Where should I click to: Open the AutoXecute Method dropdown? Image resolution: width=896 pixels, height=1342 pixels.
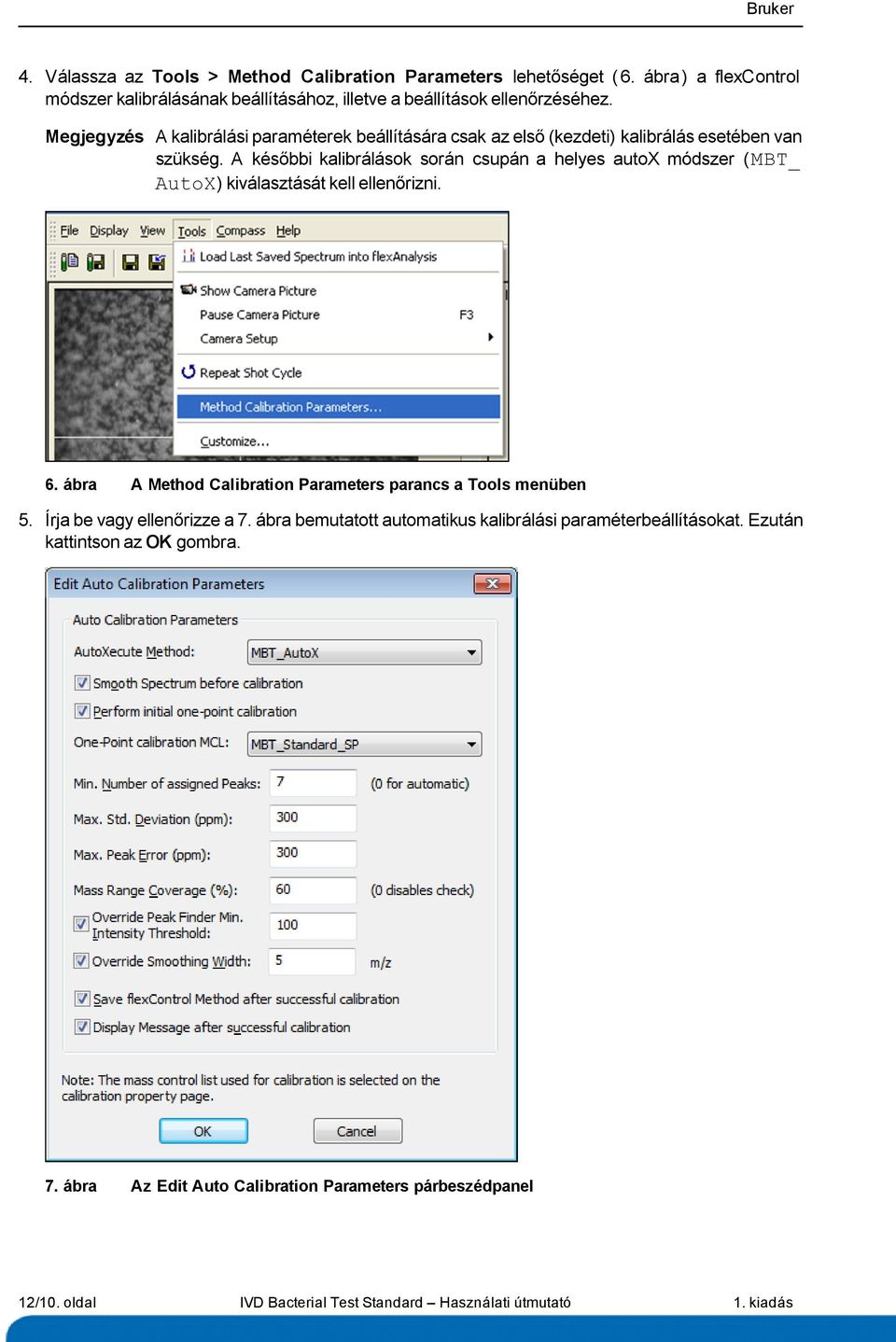click(x=365, y=652)
